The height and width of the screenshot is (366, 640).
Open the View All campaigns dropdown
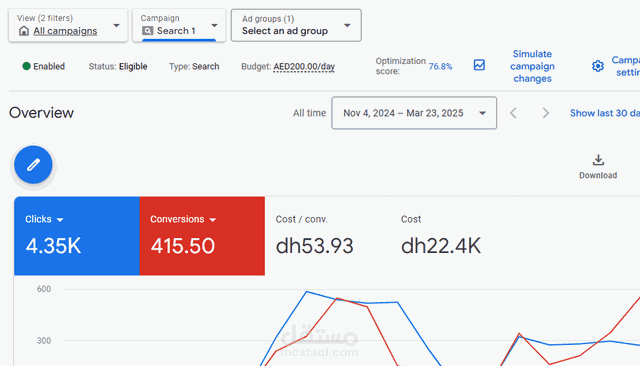pos(68,25)
